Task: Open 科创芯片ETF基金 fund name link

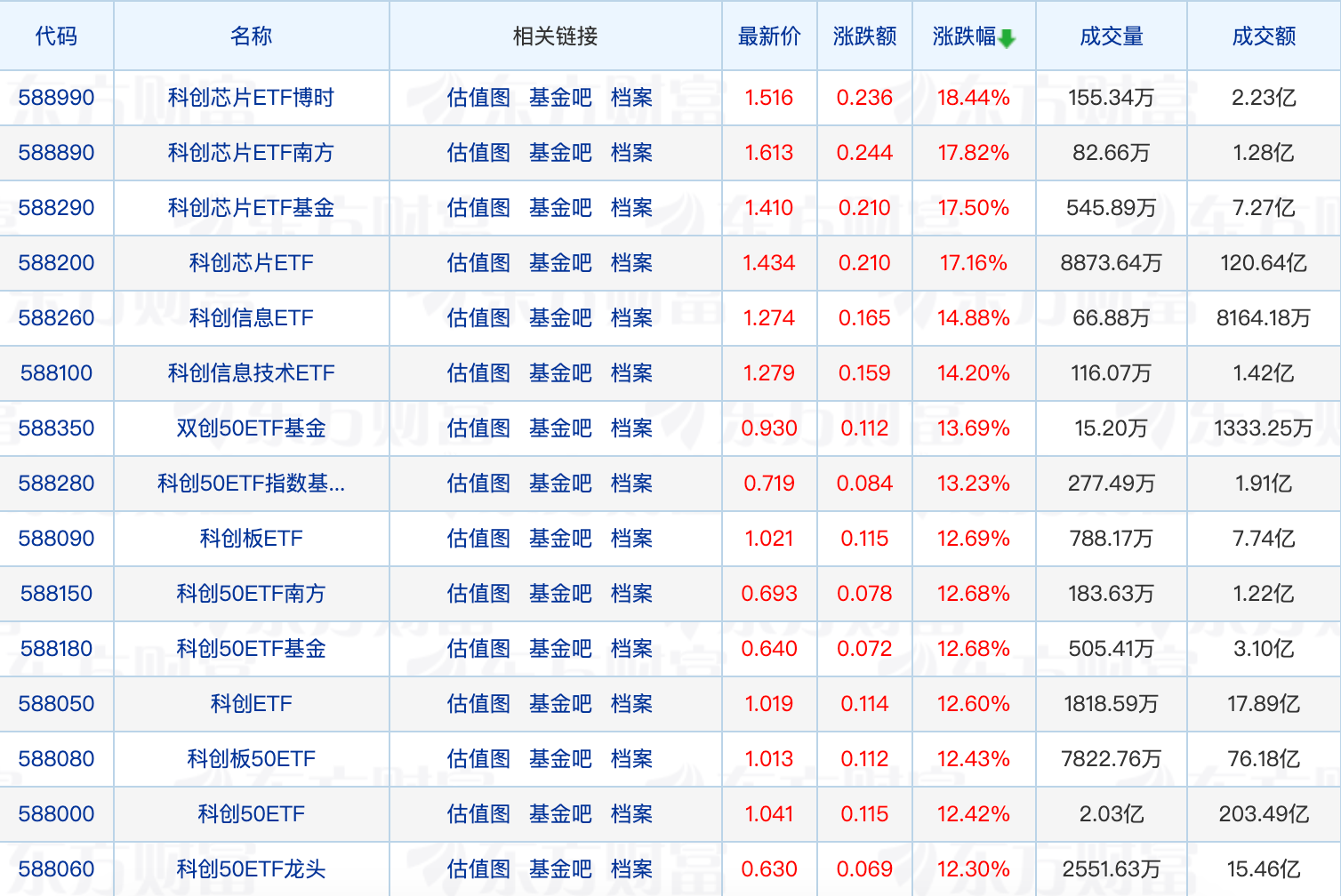Action: (252, 208)
